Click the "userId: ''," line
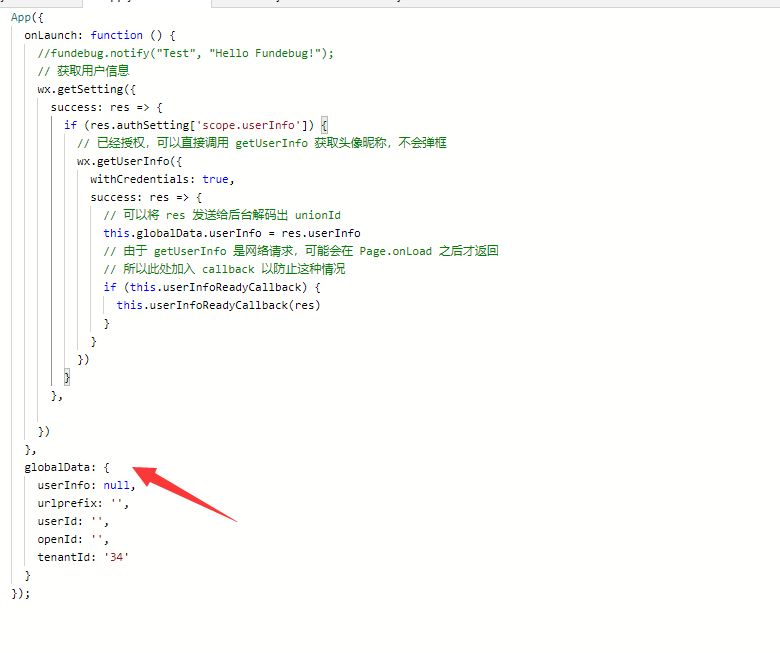Image resolution: width=780 pixels, height=653 pixels. click(x=73, y=521)
